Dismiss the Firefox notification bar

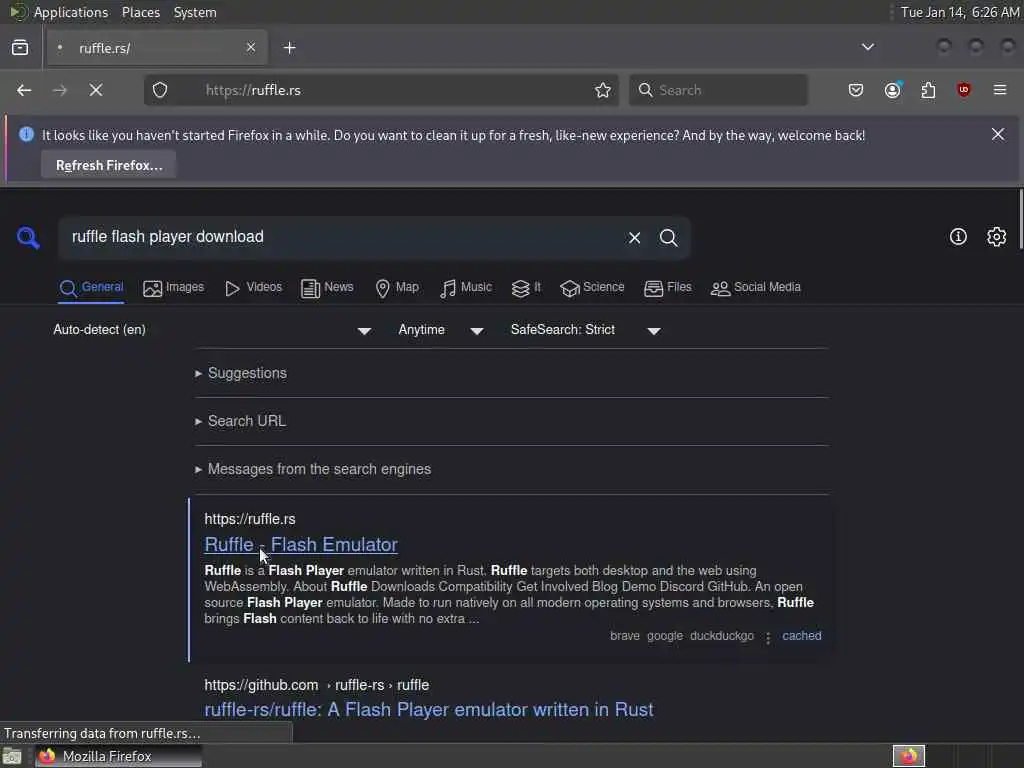[998, 134]
